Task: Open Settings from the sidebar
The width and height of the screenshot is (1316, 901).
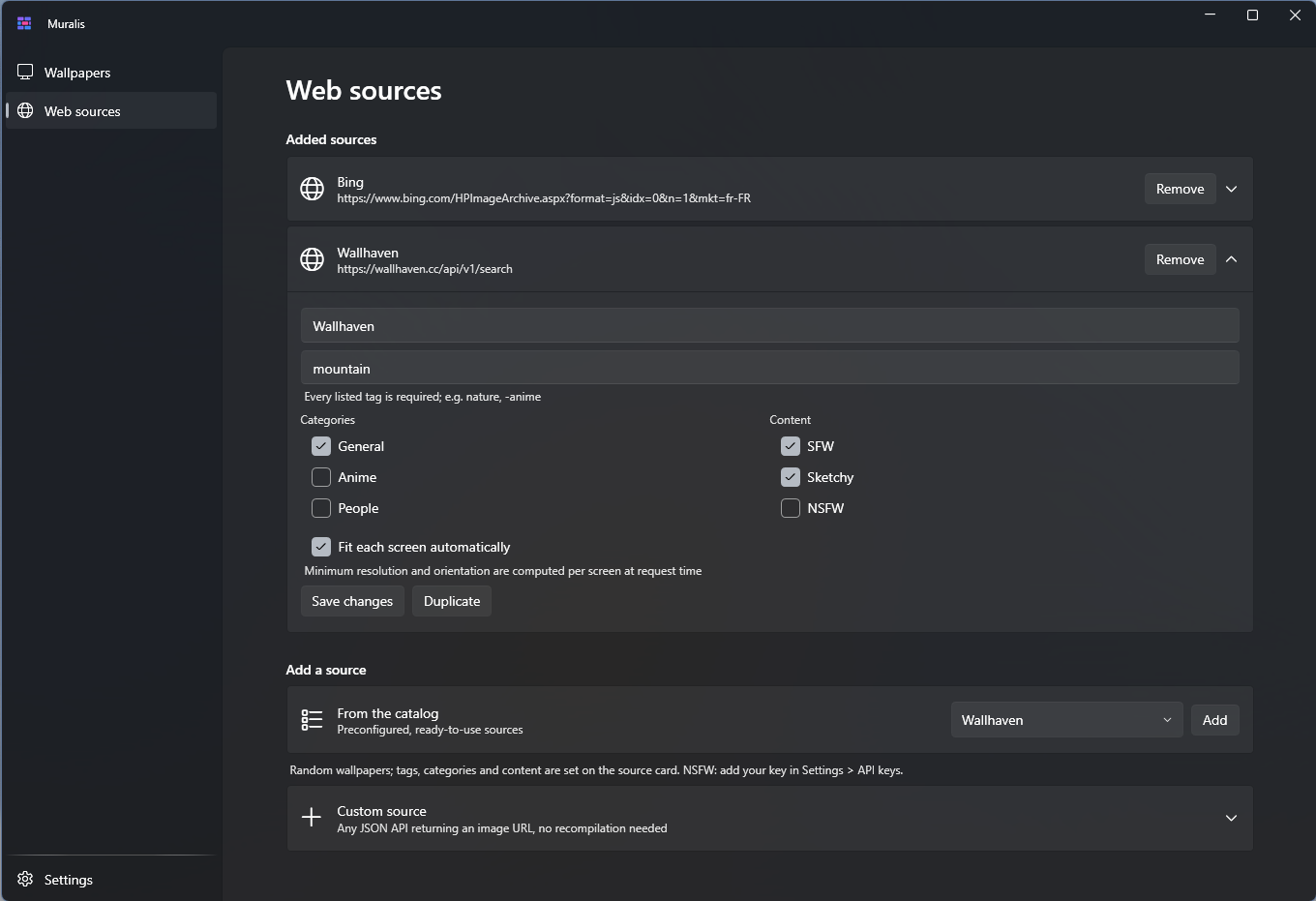Action: pyautogui.click(x=111, y=879)
